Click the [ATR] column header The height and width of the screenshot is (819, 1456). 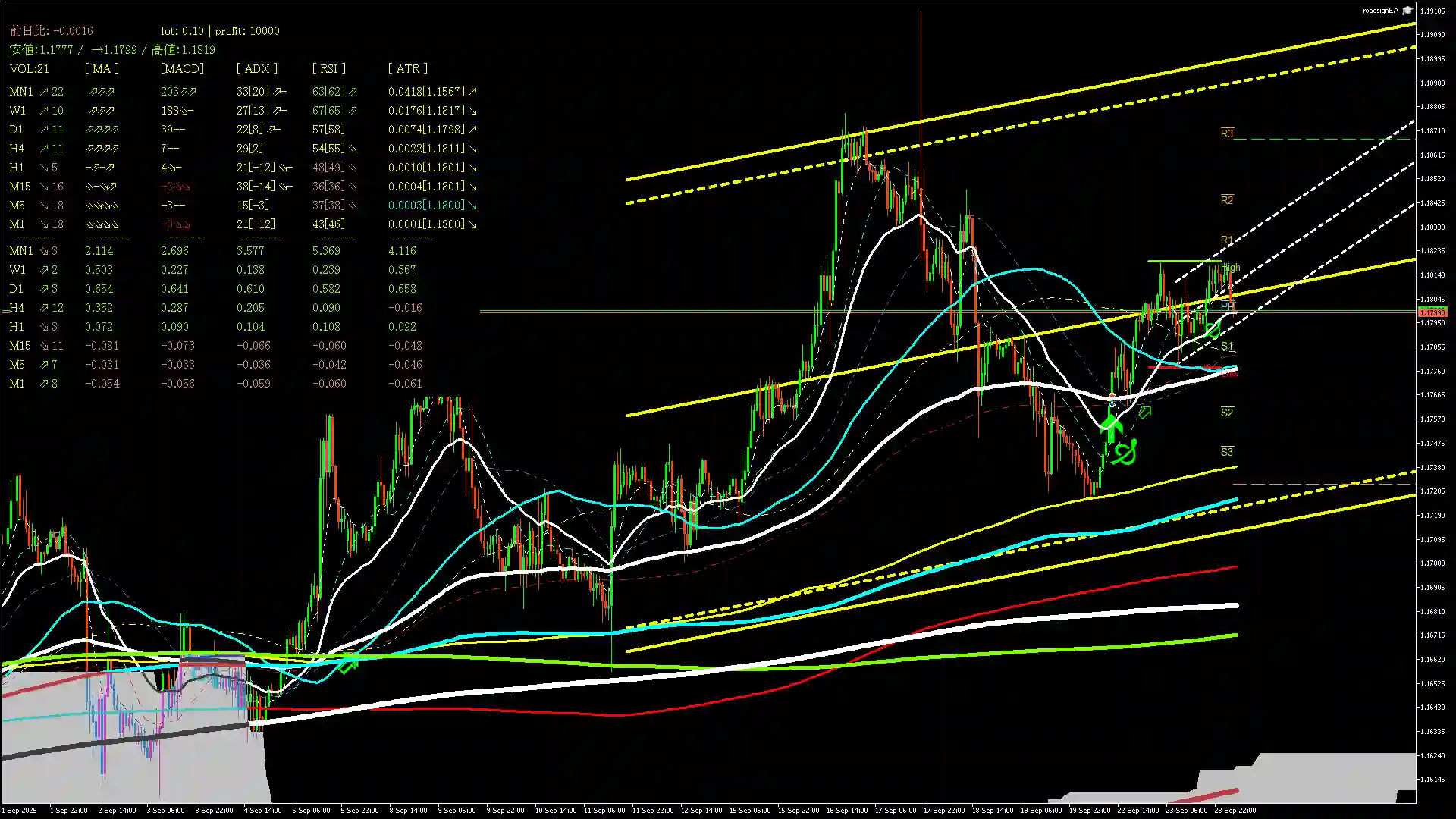pos(407,68)
